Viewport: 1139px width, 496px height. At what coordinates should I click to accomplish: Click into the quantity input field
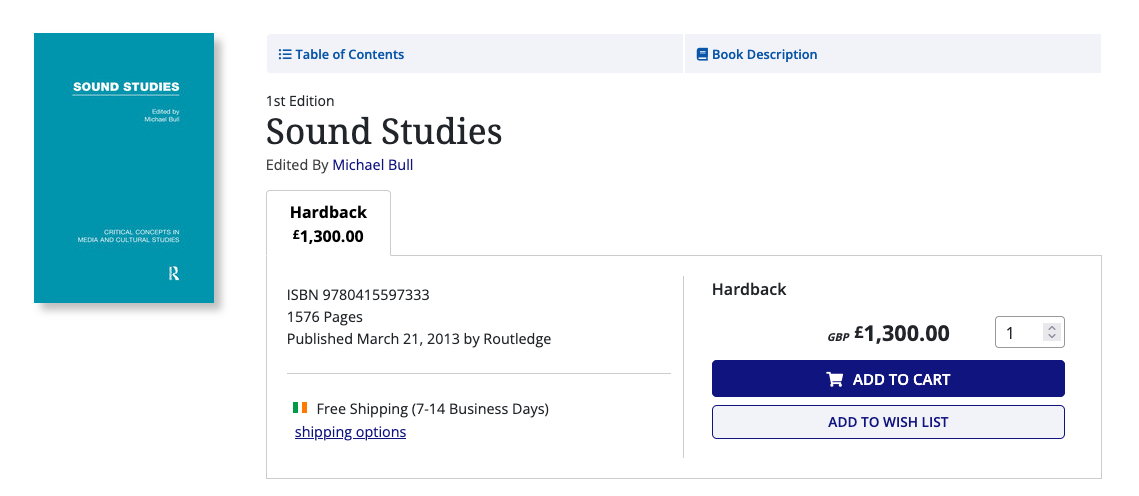[1018, 333]
